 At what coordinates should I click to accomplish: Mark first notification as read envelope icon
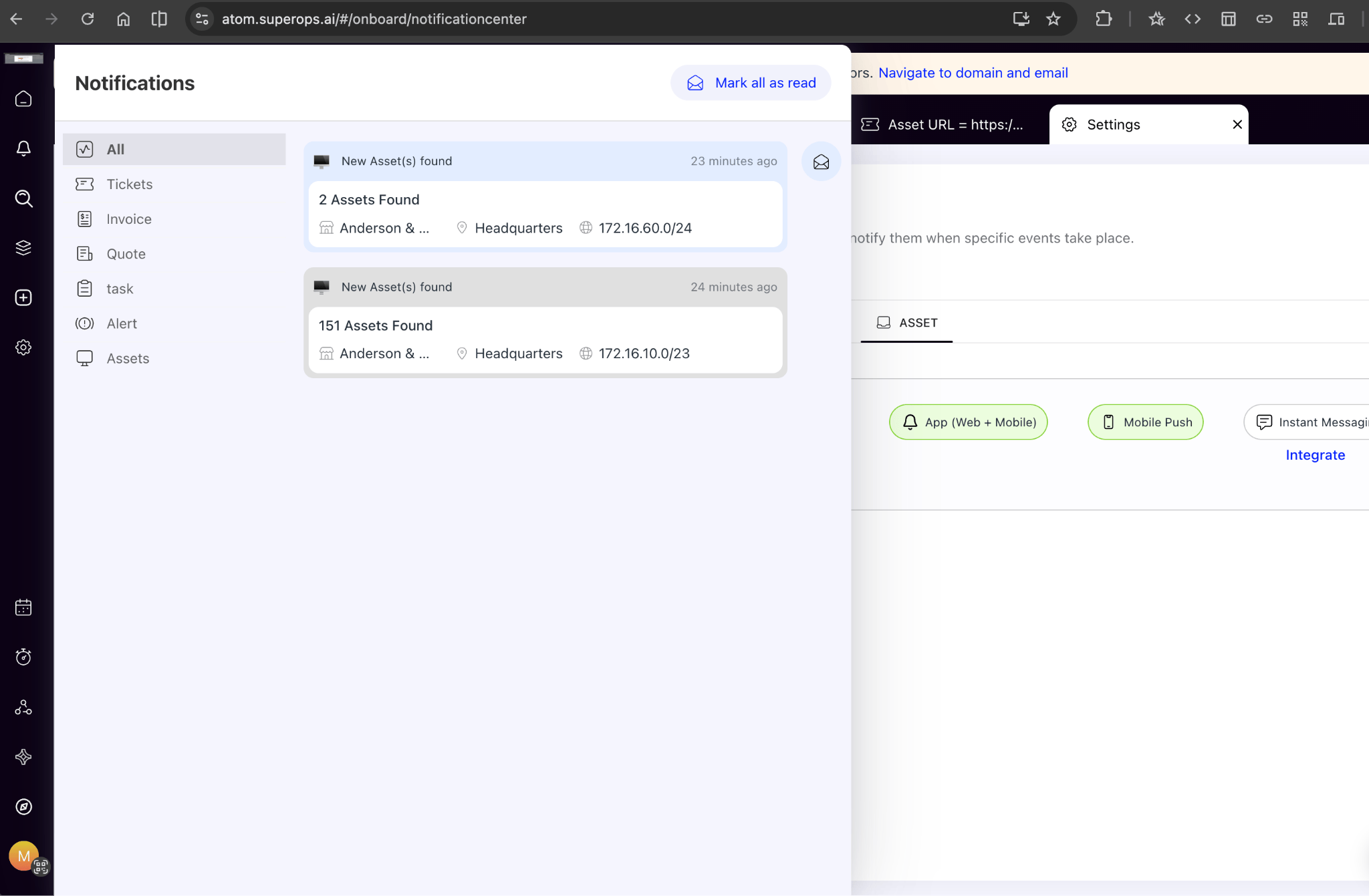(821, 162)
